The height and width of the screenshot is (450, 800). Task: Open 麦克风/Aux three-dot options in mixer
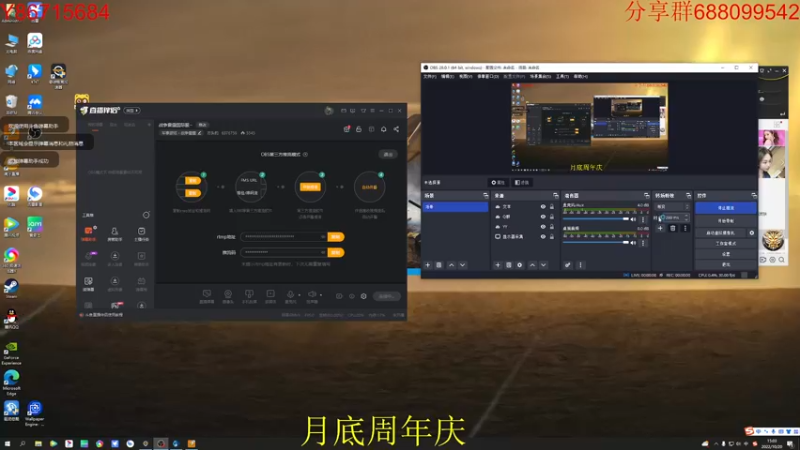pyautogui.click(x=643, y=219)
